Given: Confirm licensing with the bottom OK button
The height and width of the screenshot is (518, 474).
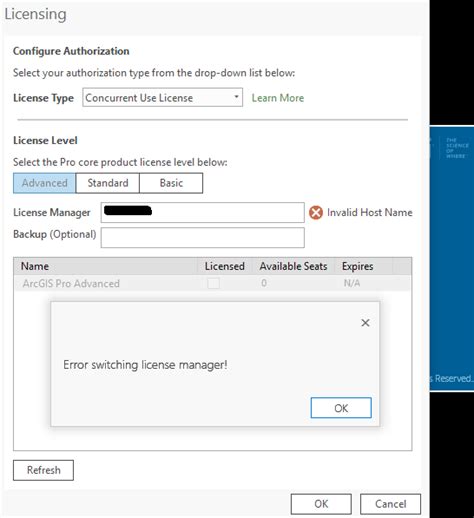Looking at the screenshot, I should point(321,504).
